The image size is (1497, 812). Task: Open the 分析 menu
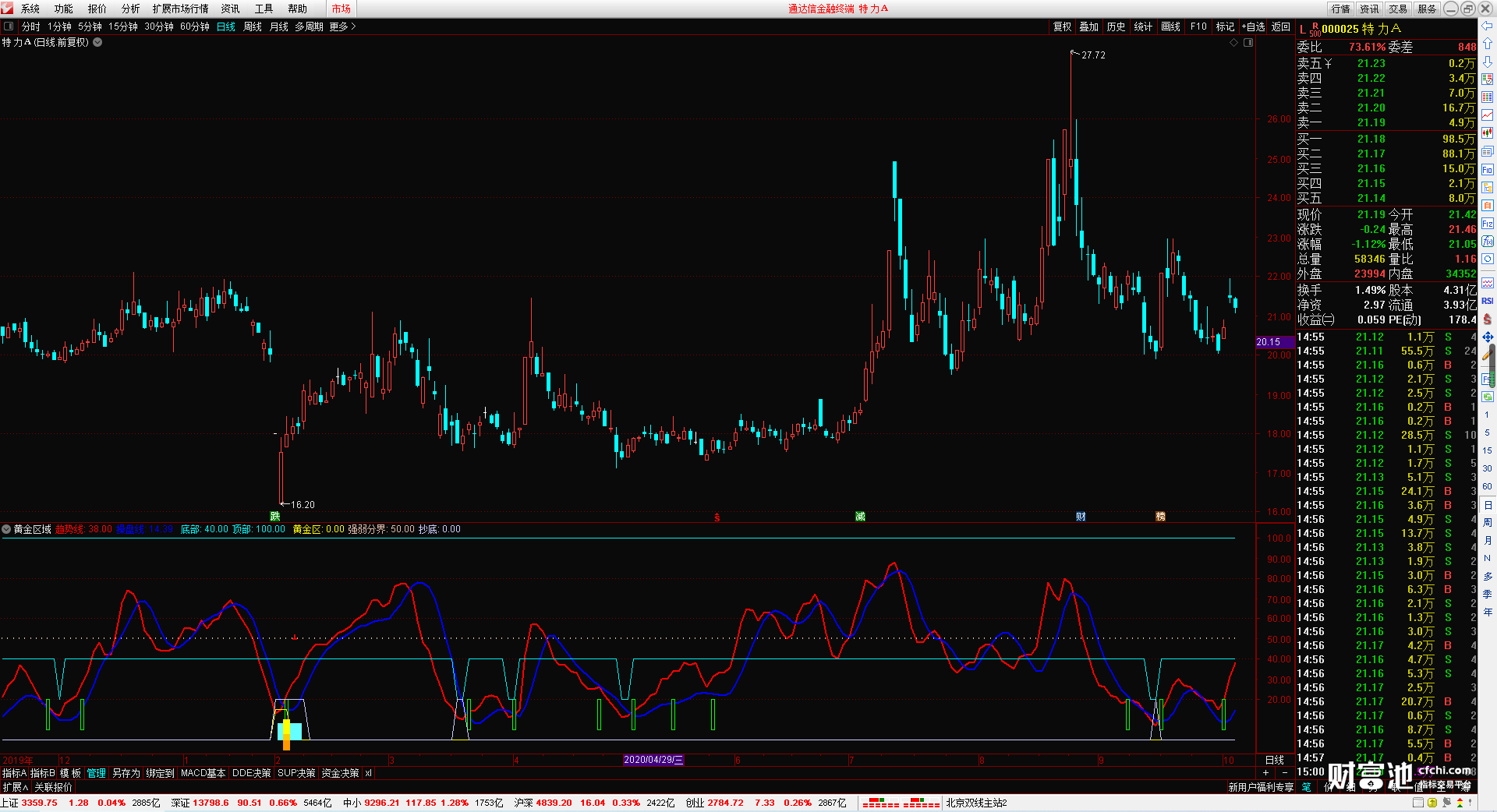click(131, 9)
